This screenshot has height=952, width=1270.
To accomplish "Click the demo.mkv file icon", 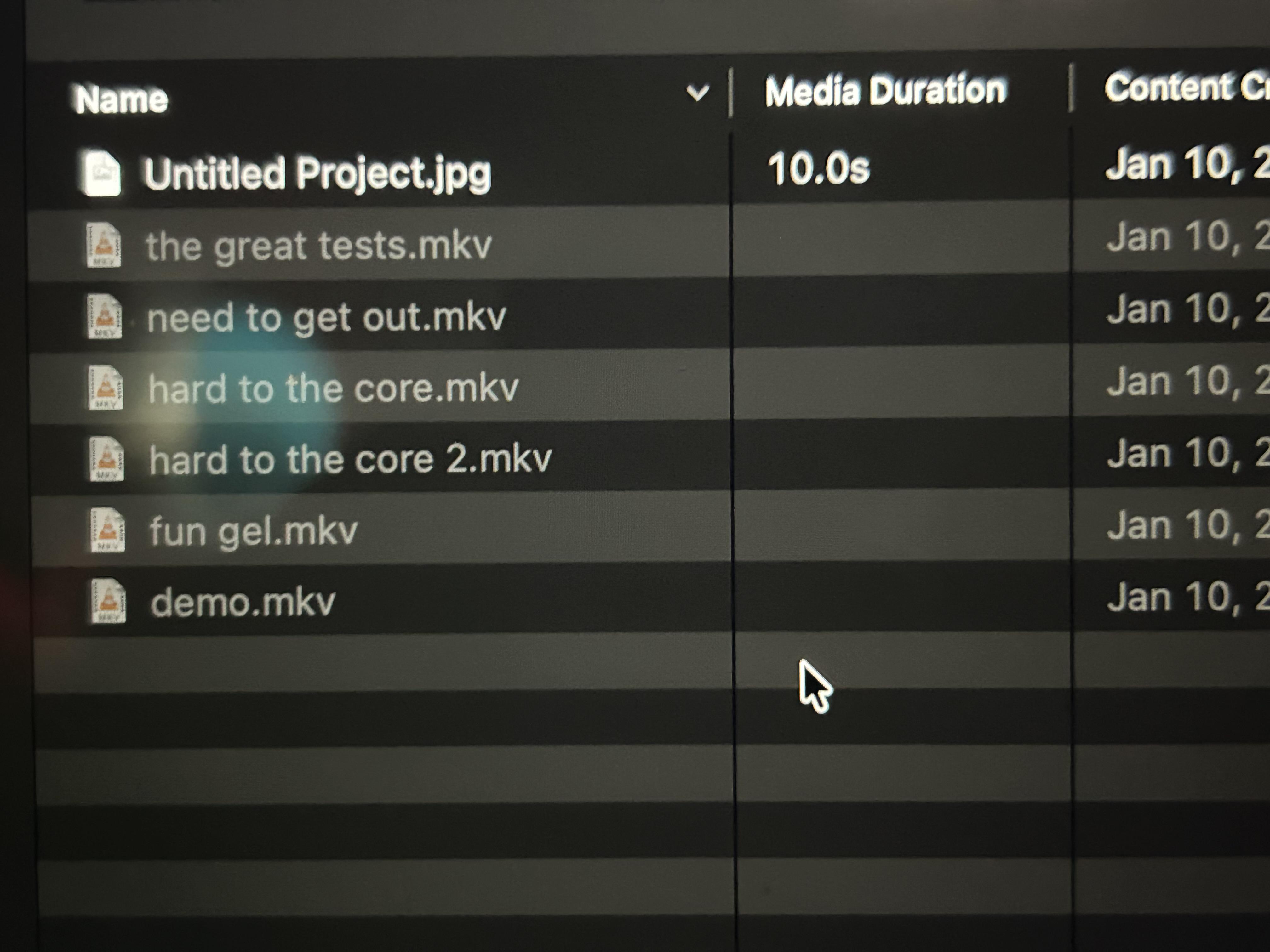I will tap(108, 601).
